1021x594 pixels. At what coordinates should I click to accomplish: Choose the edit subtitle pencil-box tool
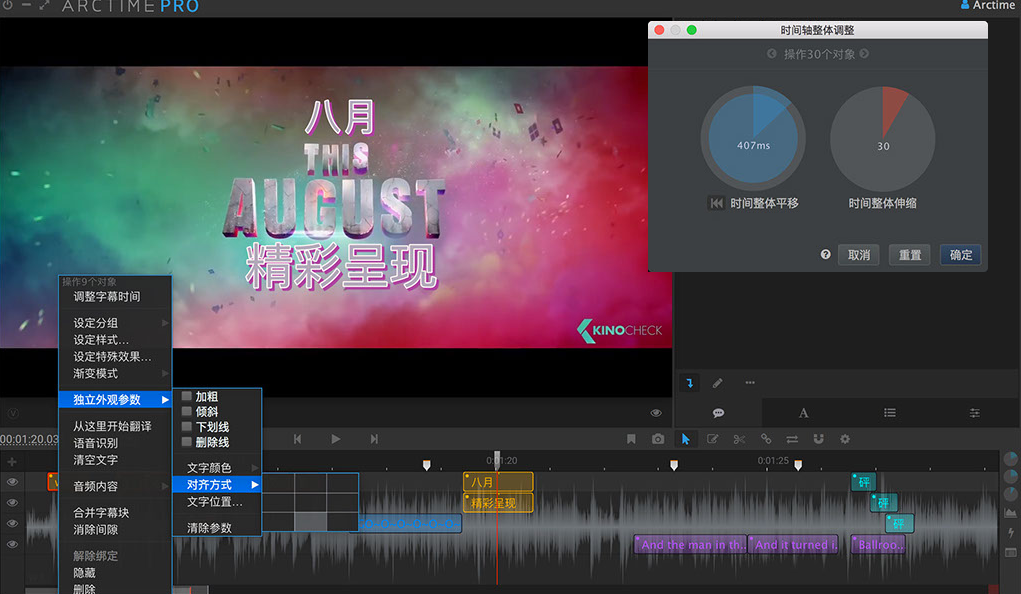click(x=712, y=439)
